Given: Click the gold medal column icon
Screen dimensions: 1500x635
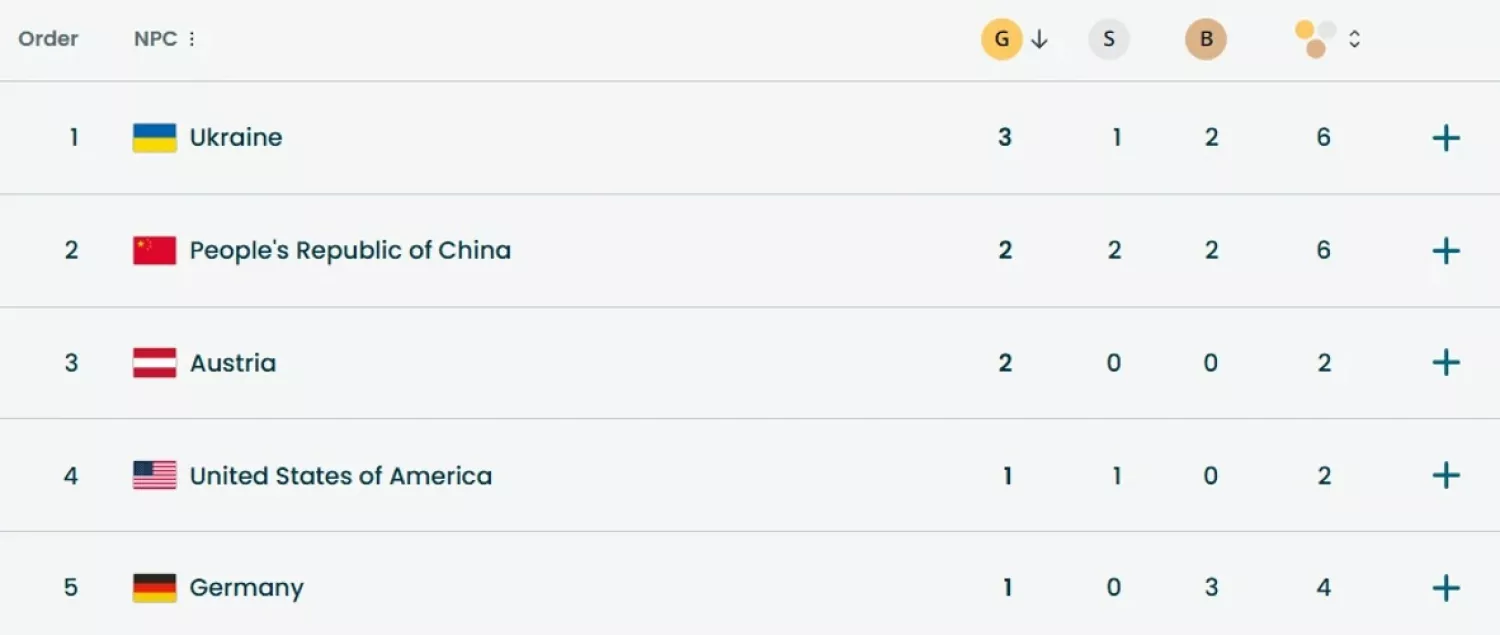Looking at the screenshot, I should pos(1002,38).
